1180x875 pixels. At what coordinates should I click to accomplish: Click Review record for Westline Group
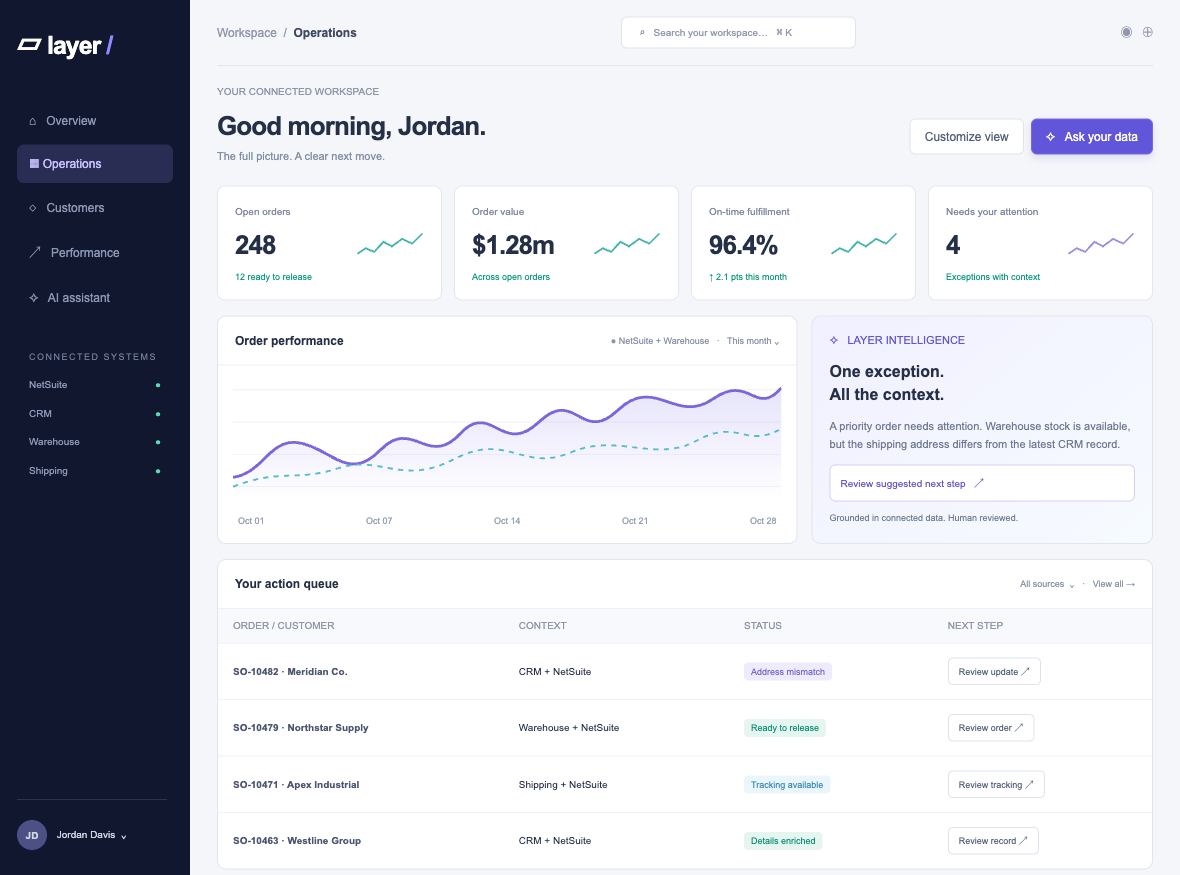(993, 840)
